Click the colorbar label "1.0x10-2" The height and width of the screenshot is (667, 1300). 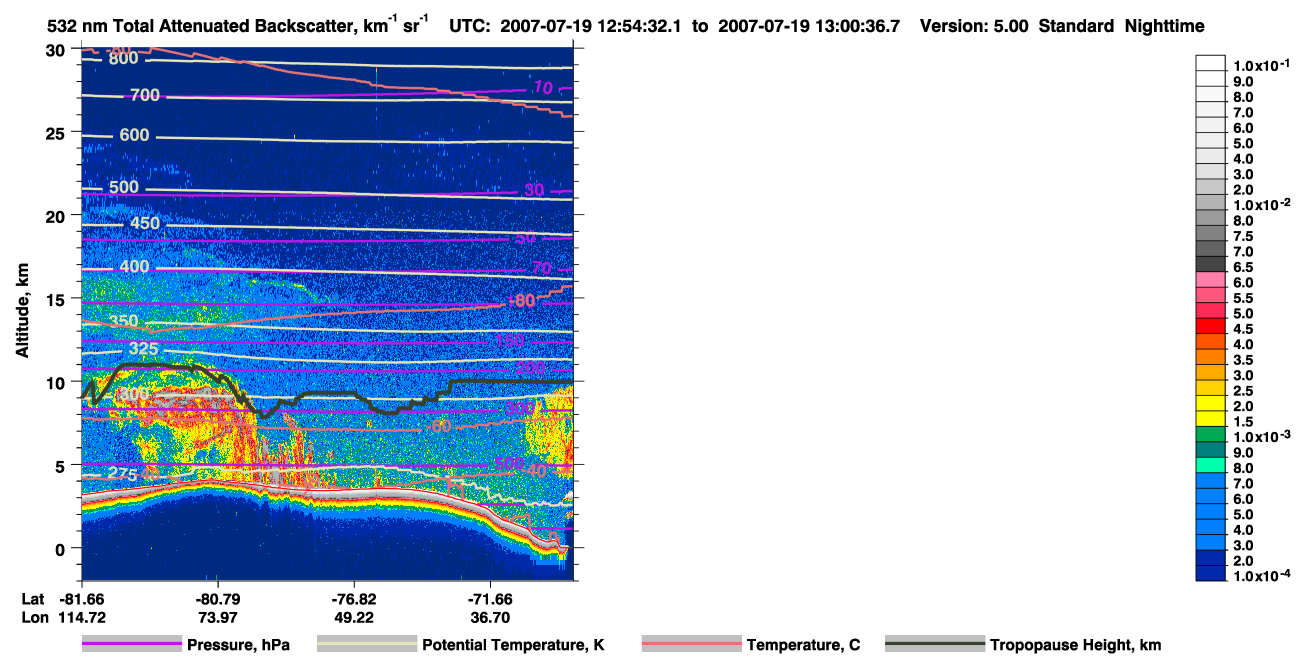tap(1261, 204)
